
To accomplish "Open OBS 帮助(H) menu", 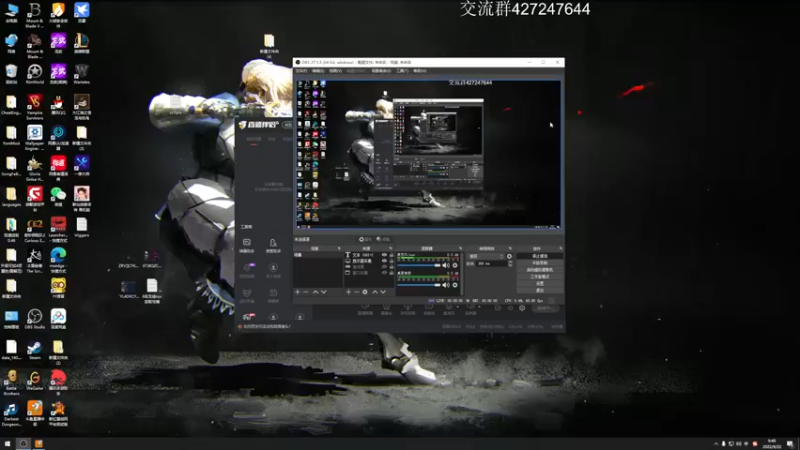I will [419, 71].
